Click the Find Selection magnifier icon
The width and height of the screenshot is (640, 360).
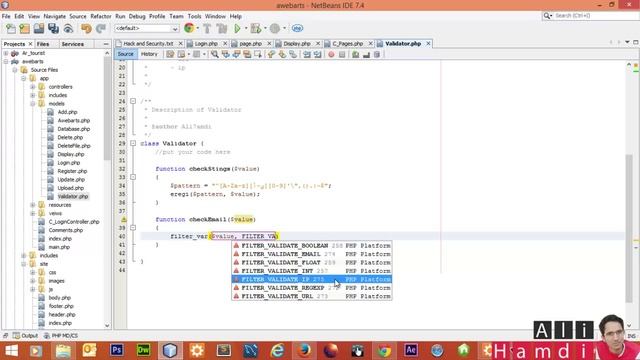click(x=214, y=54)
